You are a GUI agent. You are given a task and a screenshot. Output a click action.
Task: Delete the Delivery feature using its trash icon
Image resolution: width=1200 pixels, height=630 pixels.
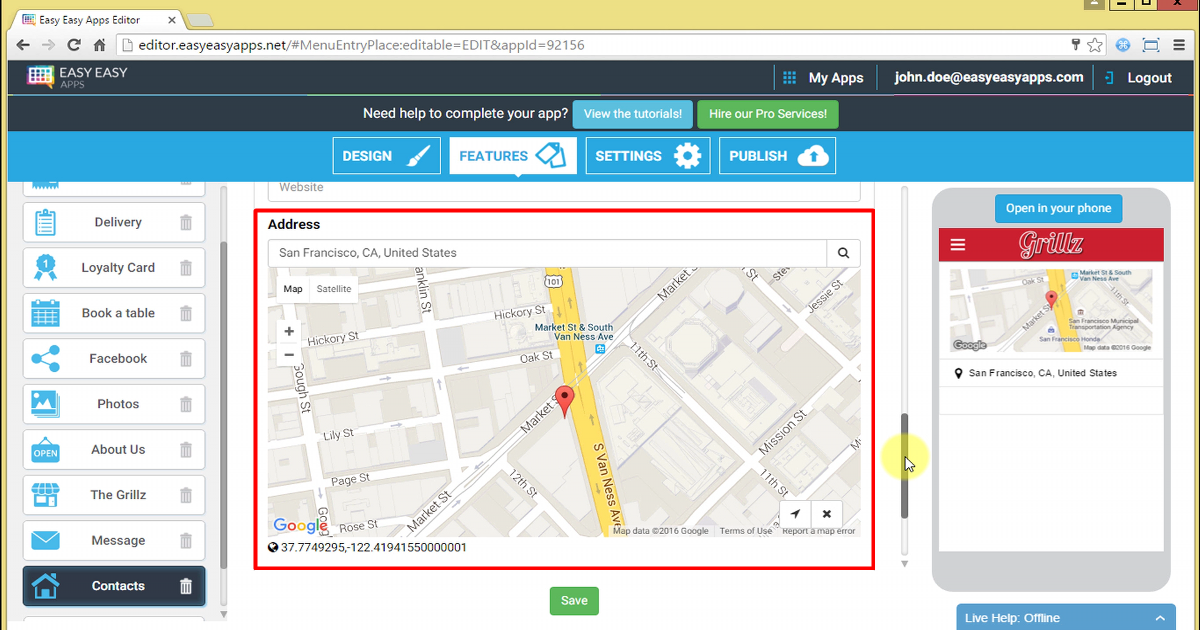point(186,221)
